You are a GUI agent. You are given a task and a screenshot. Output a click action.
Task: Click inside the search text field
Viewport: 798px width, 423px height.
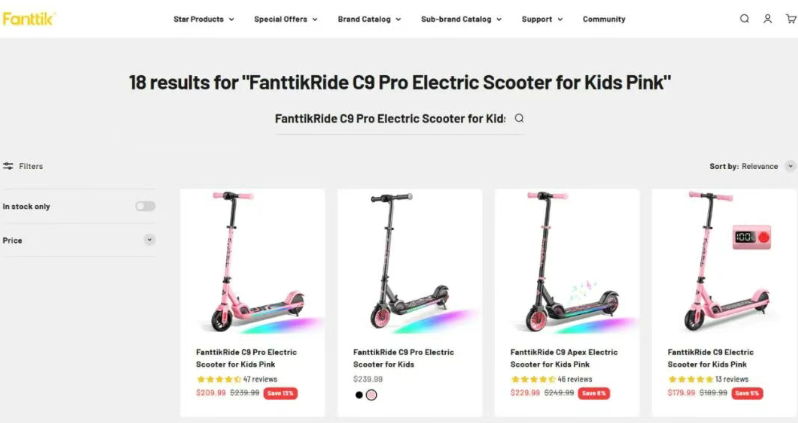[390, 118]
